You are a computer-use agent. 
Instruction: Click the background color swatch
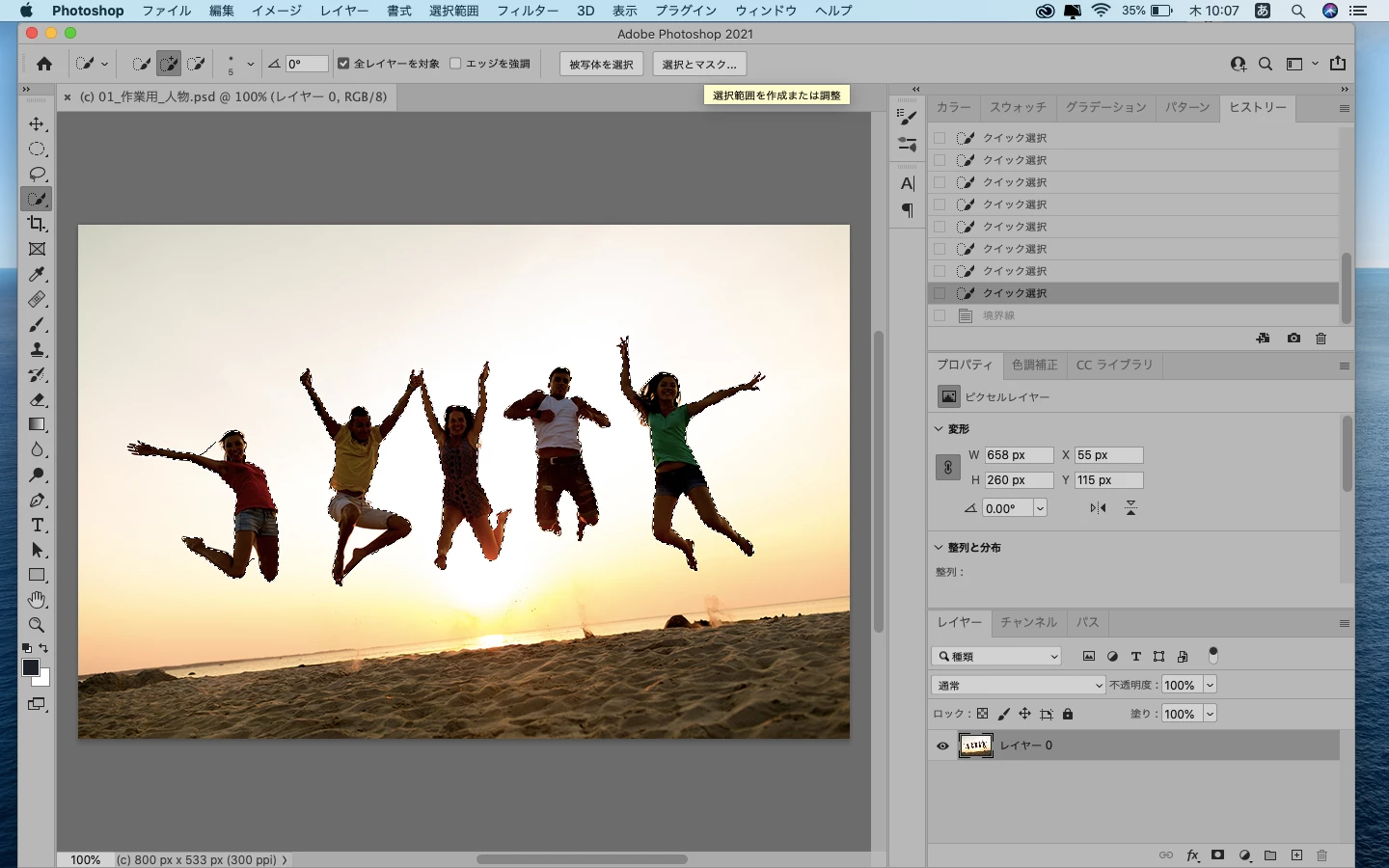point(42,679)
